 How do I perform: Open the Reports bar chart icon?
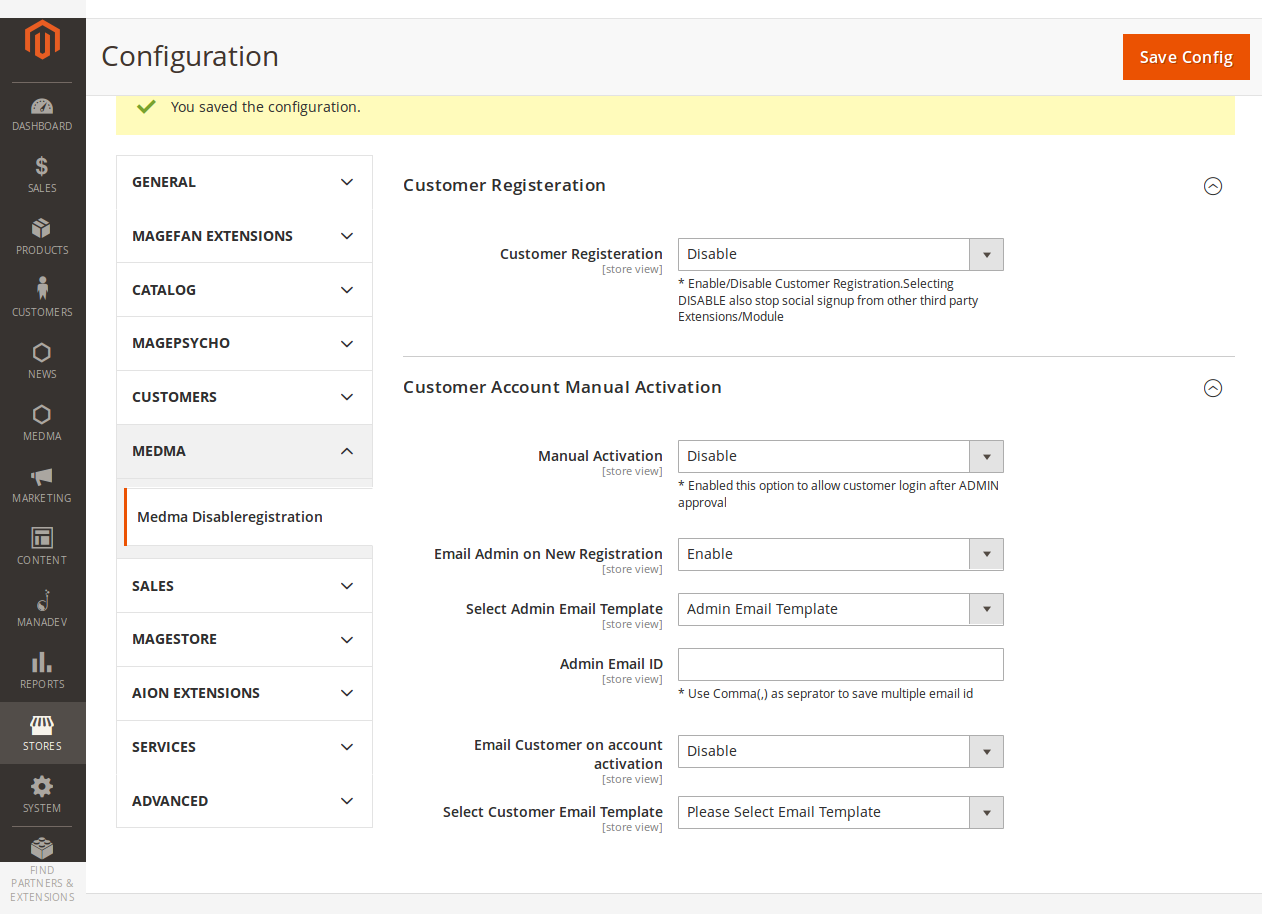tap(42, 663)
